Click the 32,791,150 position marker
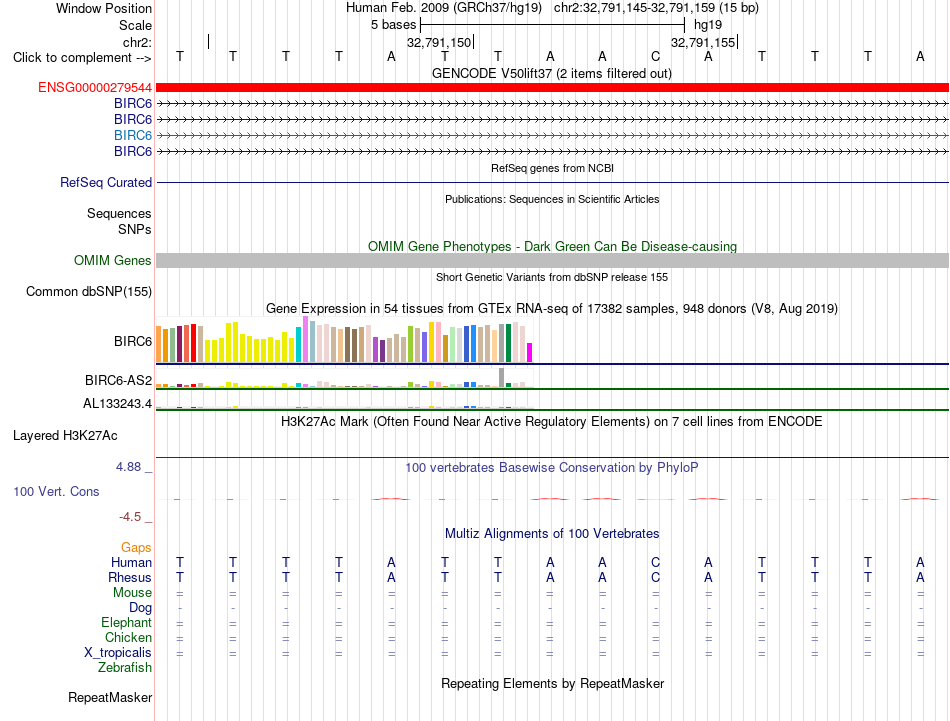Viewport: 950px width, 721px height. click(439, 42)
